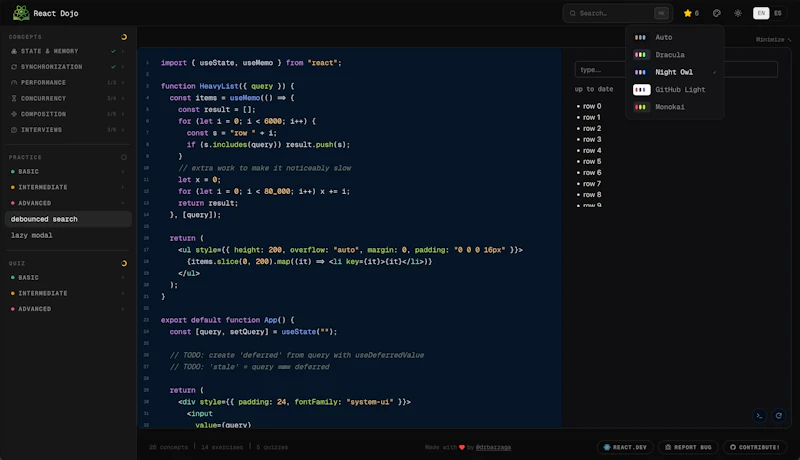Click '5 quizzes' in the footer
This screenshot has height=460, width=800.
272,447
